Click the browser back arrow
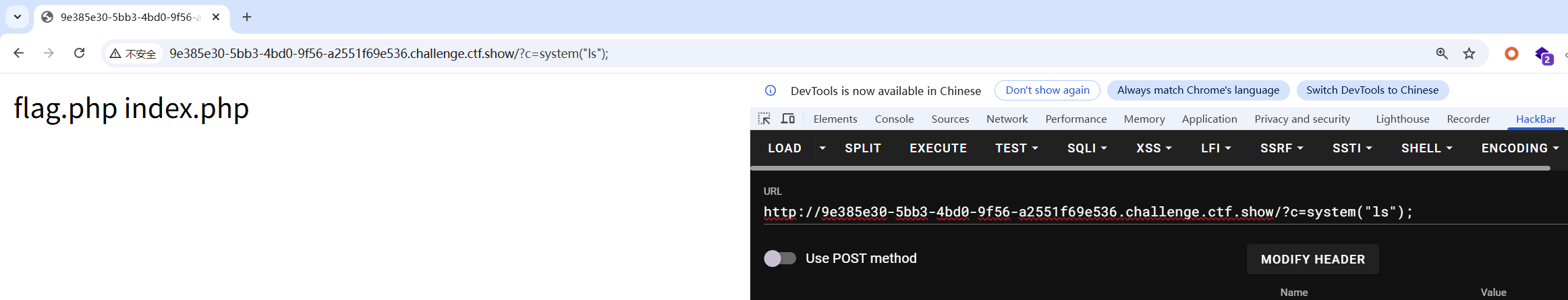This screenshot has height=300, width=1568. [x=19, y=53]
